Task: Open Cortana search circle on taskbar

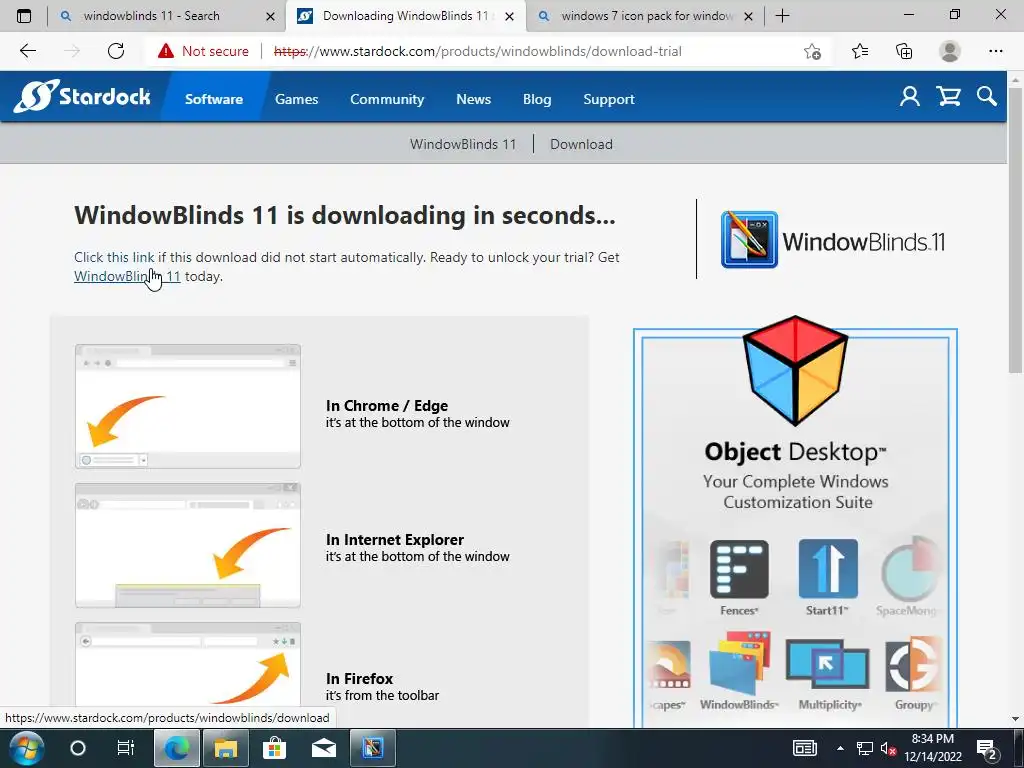Action: (78, 748)
